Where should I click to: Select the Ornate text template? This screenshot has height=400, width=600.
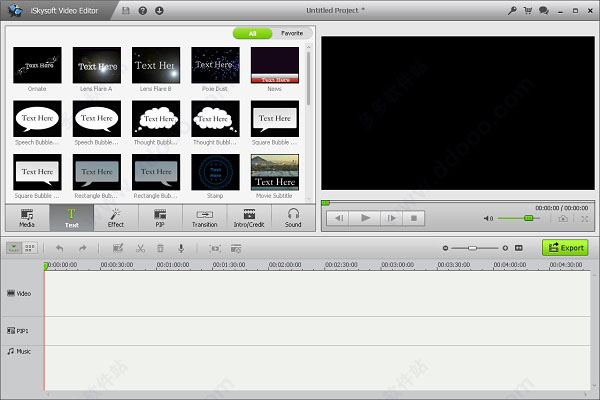pyautogui.click(x=37, y=65)
